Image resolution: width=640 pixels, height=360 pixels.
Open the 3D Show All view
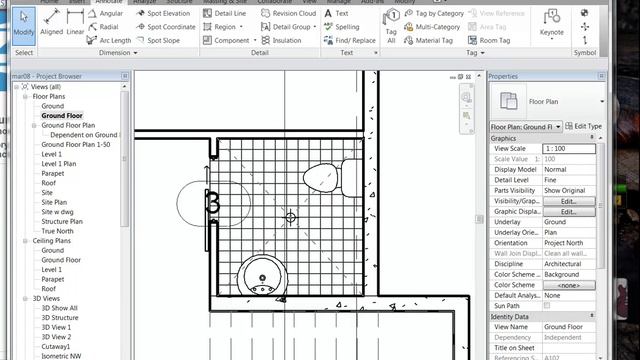click(x=59, y=308)
